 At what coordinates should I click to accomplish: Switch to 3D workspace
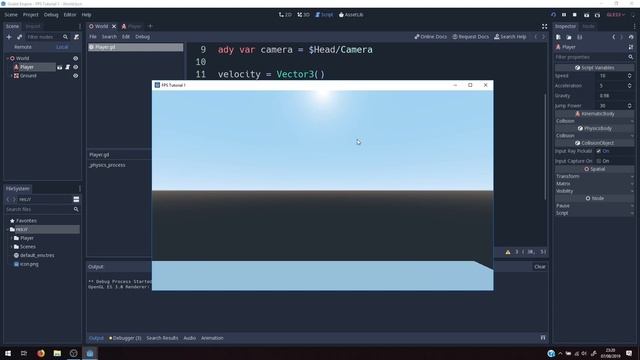303,15
